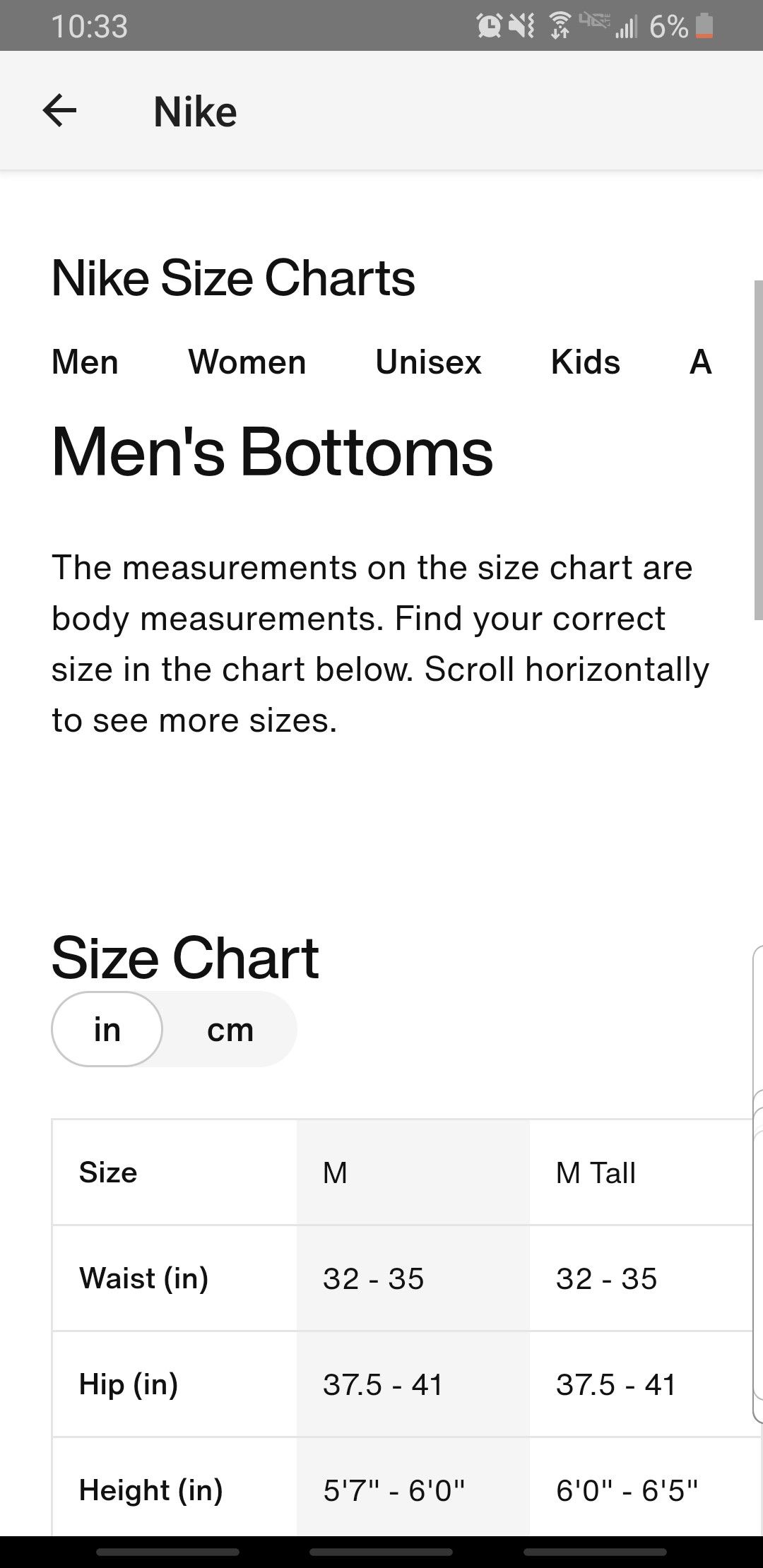Switch size chart units to cm
The height and width of the screenshot is (1568, 763).
pos(230,1029)
